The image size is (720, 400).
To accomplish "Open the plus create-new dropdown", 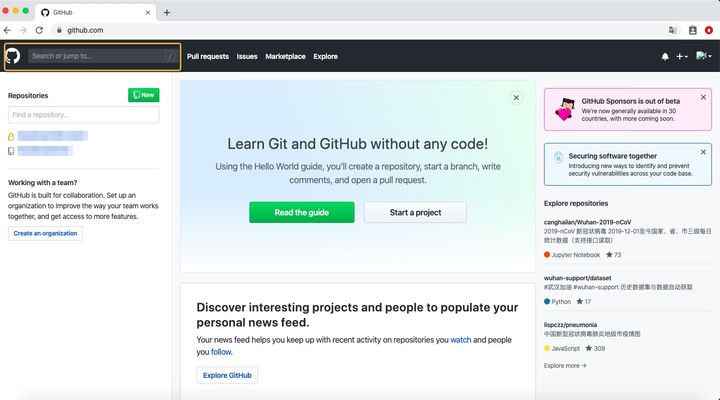I will [x=682, y=56].
